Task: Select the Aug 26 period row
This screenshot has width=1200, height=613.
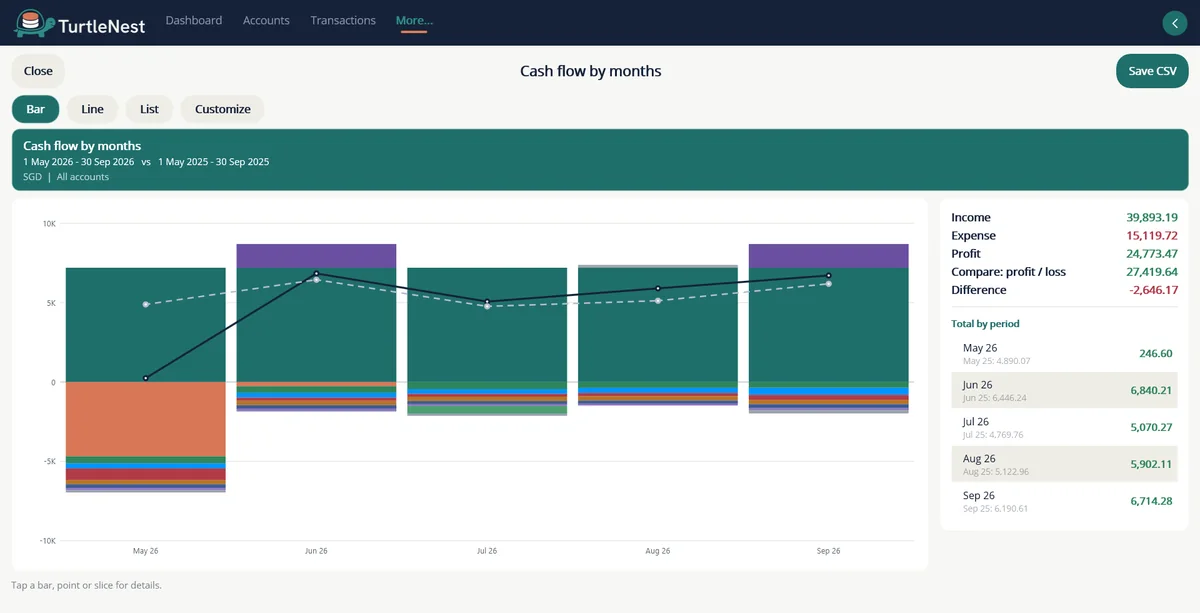Action: click(1064, 464)
